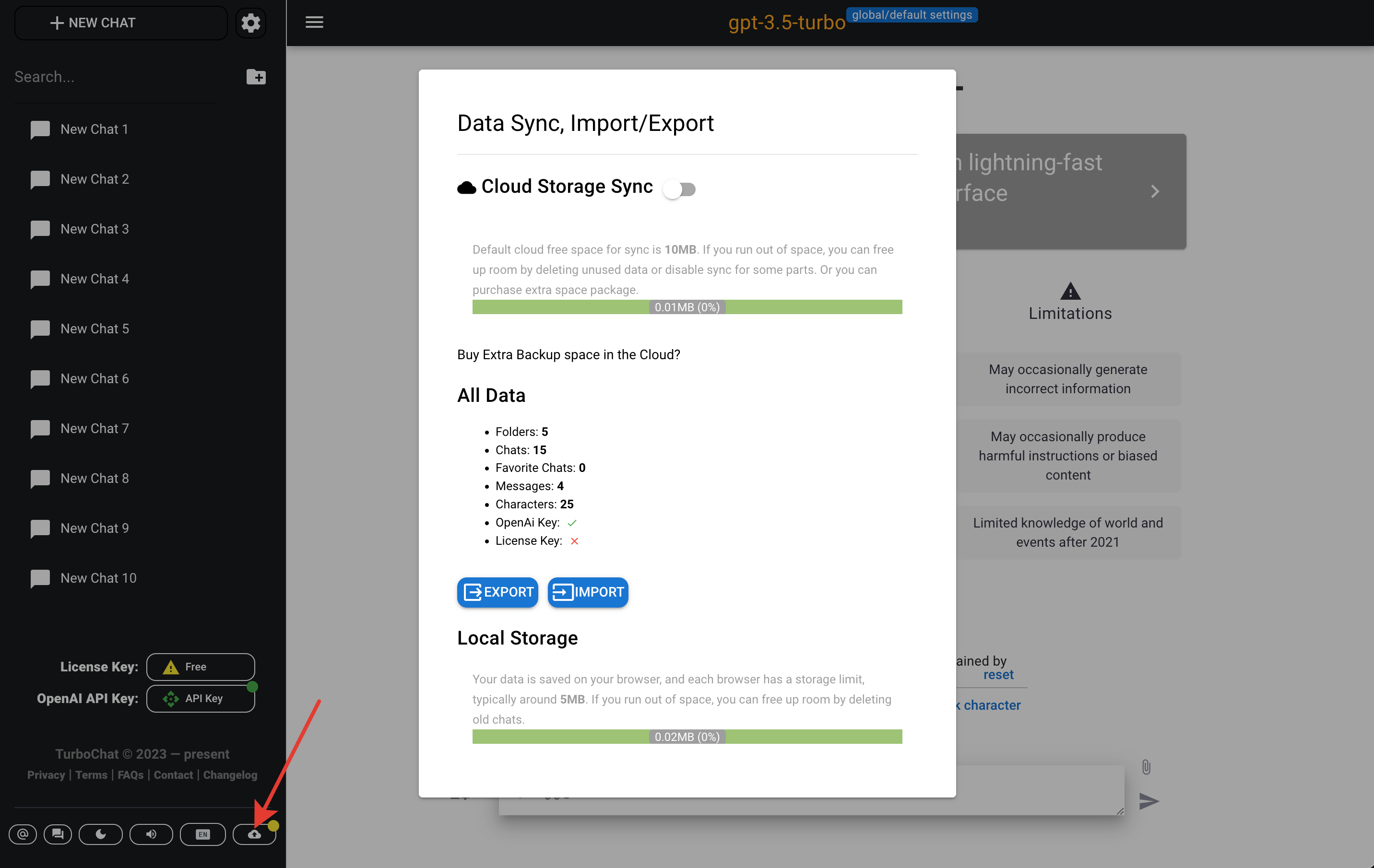The width and height of the screenshot is (1374, 868).
Task: Click the EXPORT button
Action: [x=497, y=592]
